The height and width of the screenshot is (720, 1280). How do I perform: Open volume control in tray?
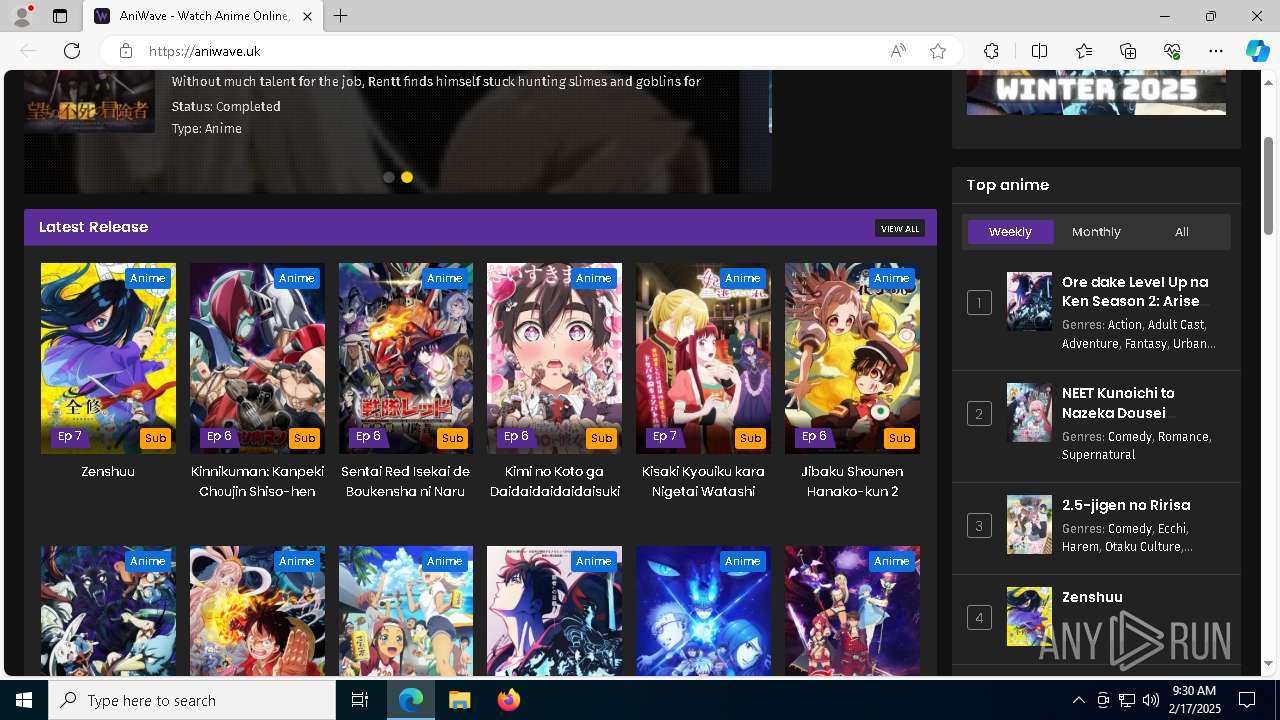coord(1150,700)
